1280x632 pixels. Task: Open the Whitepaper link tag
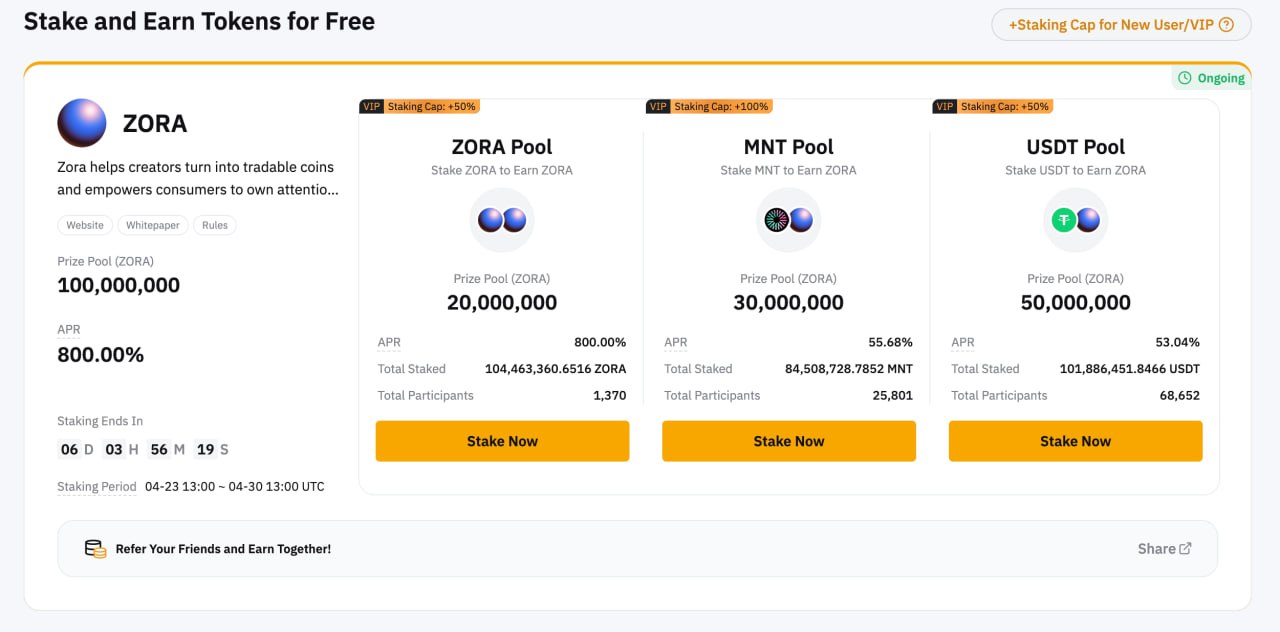[x=153, y=225]
